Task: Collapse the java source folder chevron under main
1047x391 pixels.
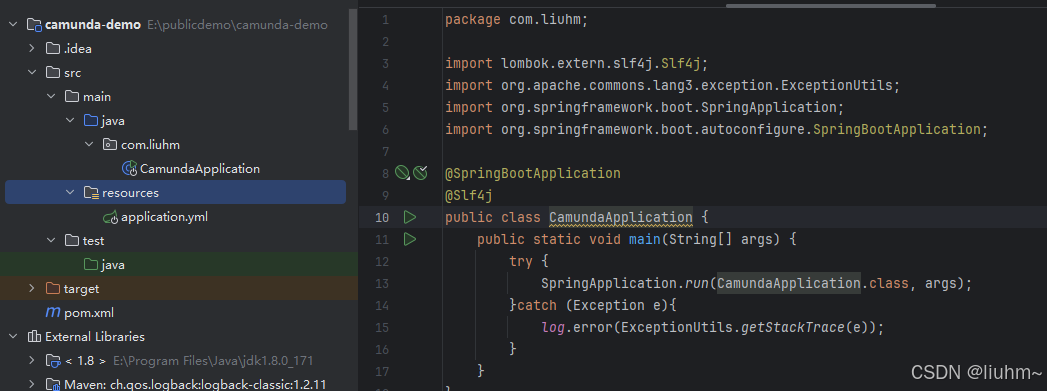Action: pyautogui.click(x=70, y=121)
